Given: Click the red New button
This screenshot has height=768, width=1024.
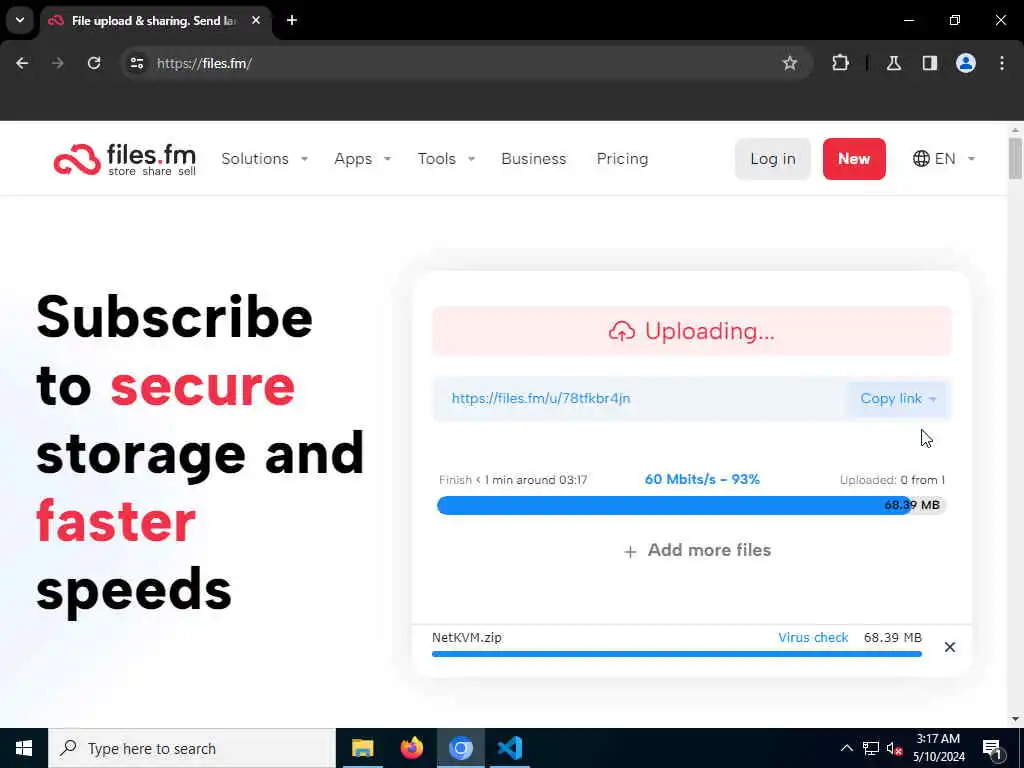Looking at the screenshot, I should (x=854, y=159).
